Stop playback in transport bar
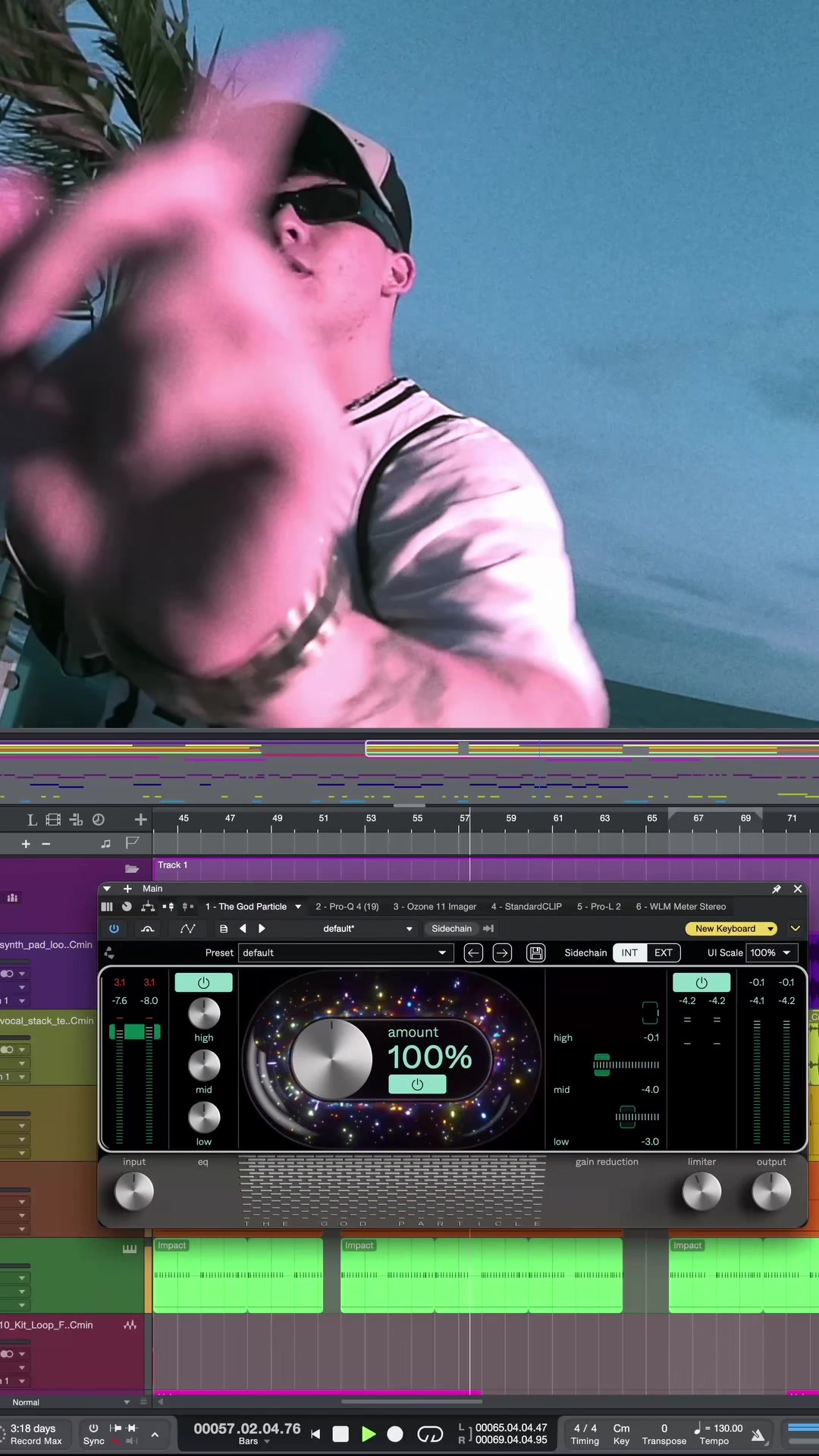This screenshot has width=819, height=1456. click(340, 1434)
